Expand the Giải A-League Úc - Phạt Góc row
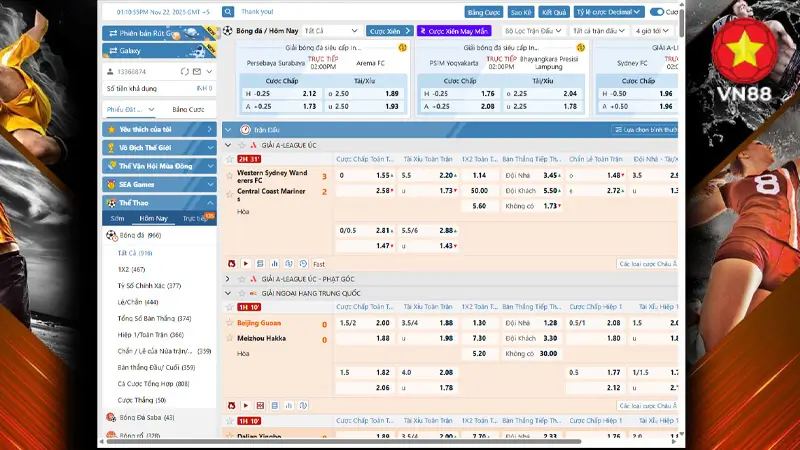The image size is (800, 450). [x=228, y=279]
